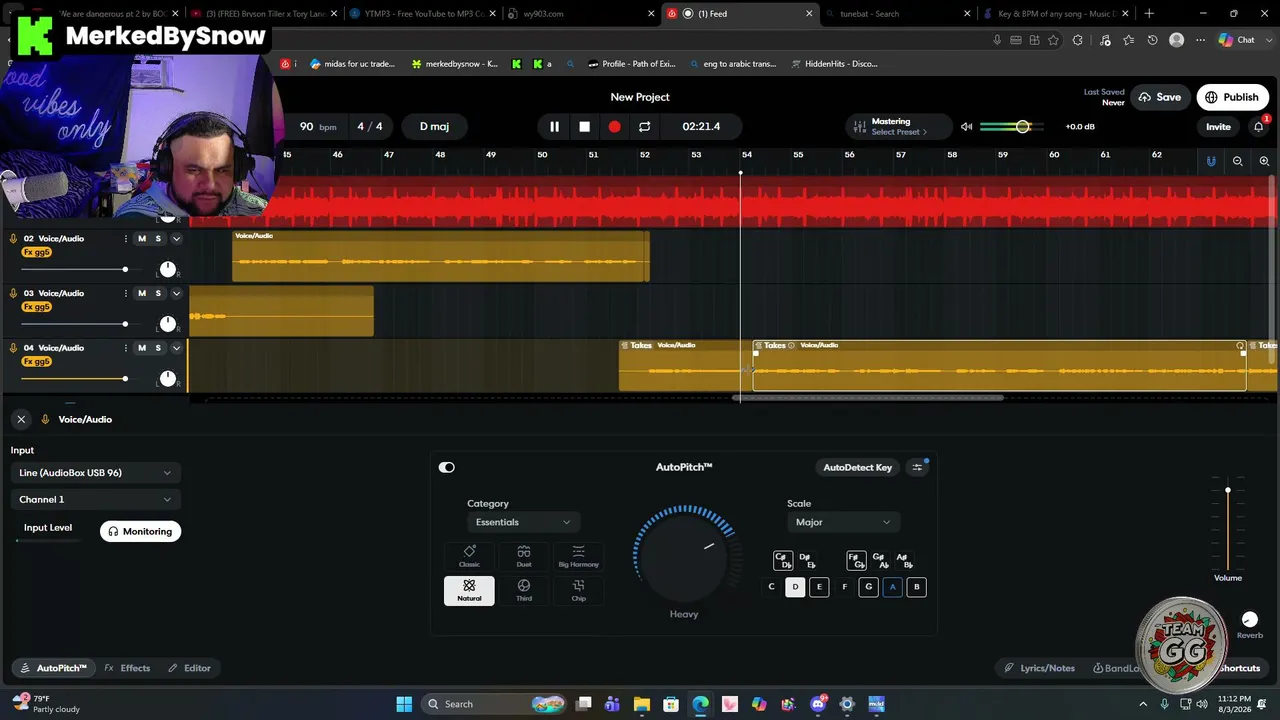Viewport: 1280px width, 720px height.
Task: Stop playback with the stop button
Action: [x=585, y=127]
